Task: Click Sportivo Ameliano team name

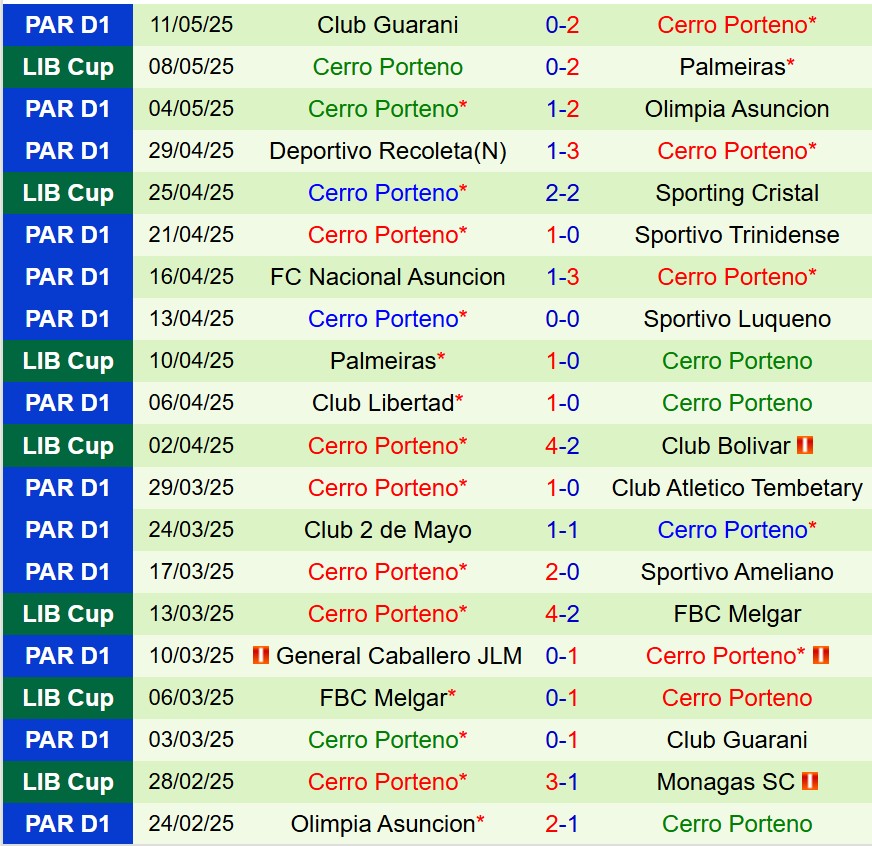Action: pos(737,572)
